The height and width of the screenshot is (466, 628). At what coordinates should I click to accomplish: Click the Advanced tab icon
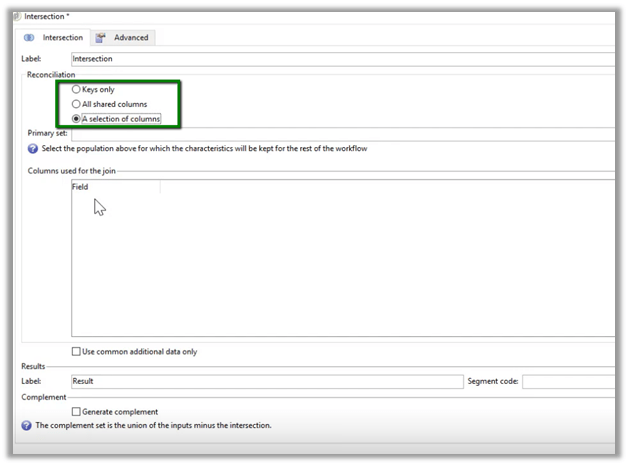click(101, 38)
